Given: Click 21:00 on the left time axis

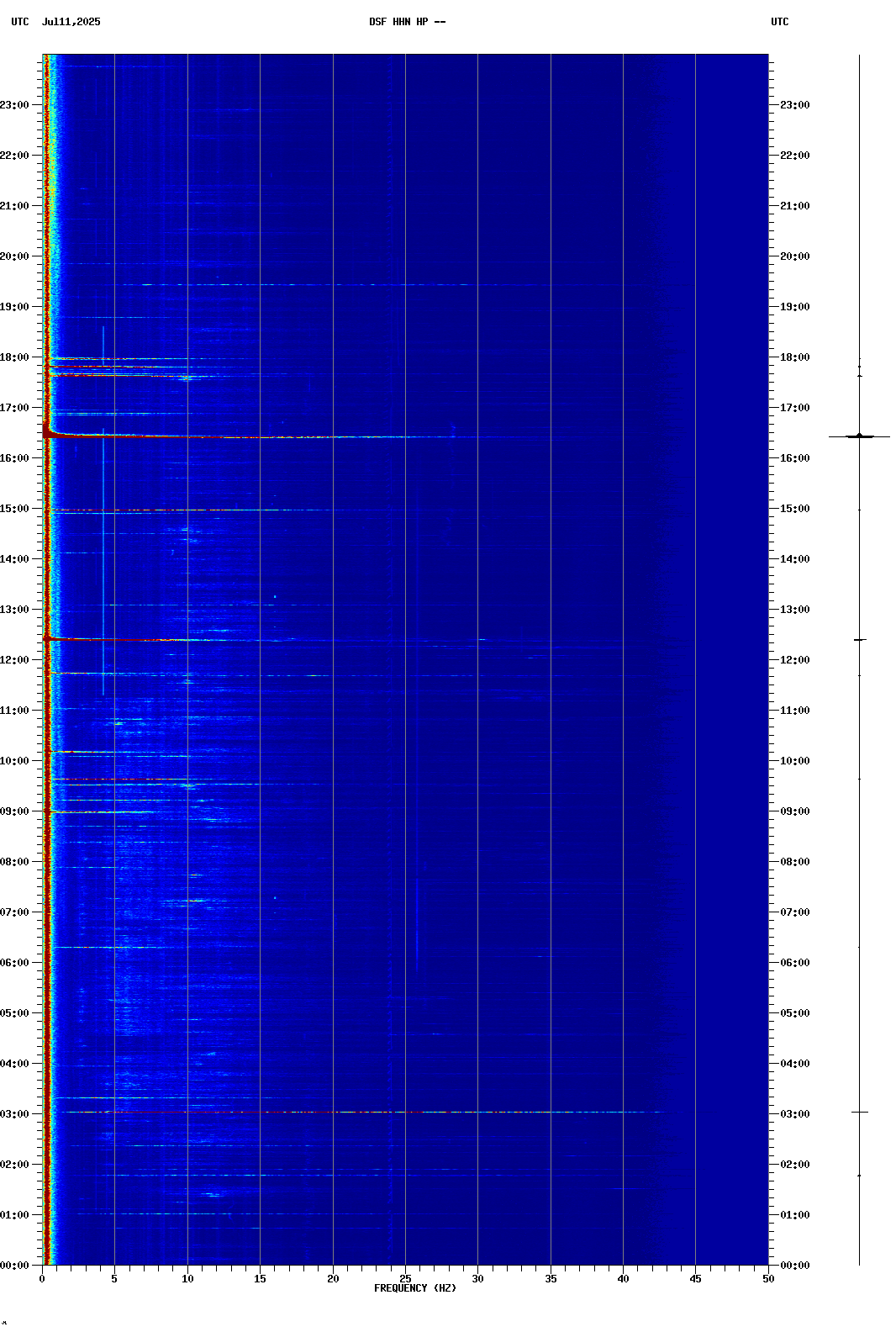Looking at the screenshot, I should click(x=14, y=206).
